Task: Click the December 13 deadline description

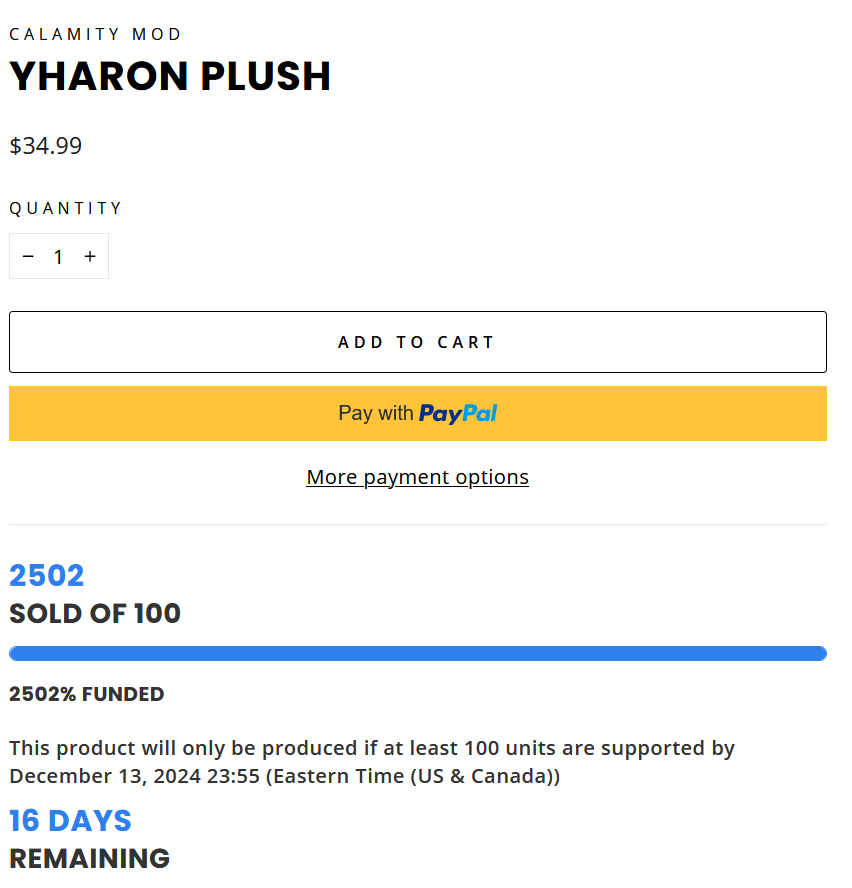Action: (x=372, y=762)
